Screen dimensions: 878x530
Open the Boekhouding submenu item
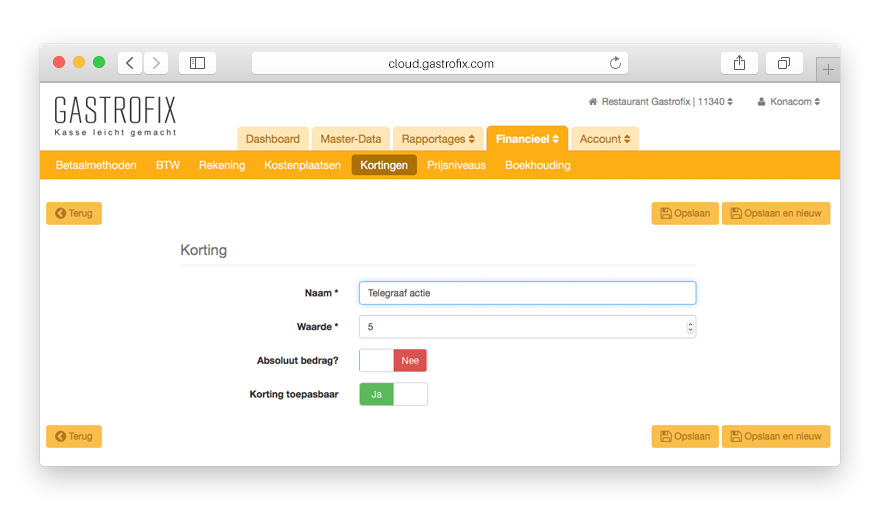pos(537,165)
